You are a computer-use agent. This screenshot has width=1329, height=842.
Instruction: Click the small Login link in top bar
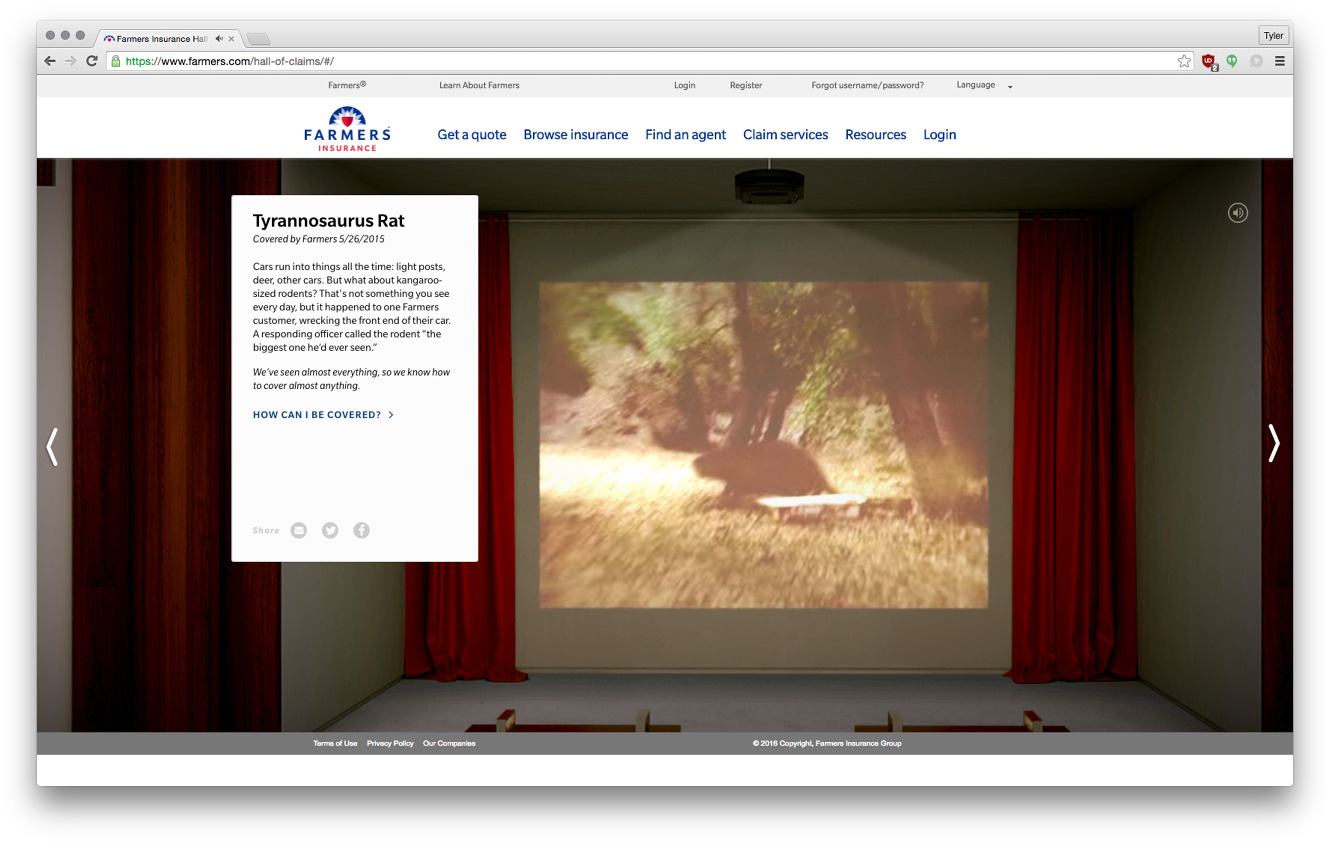point(685,85)
